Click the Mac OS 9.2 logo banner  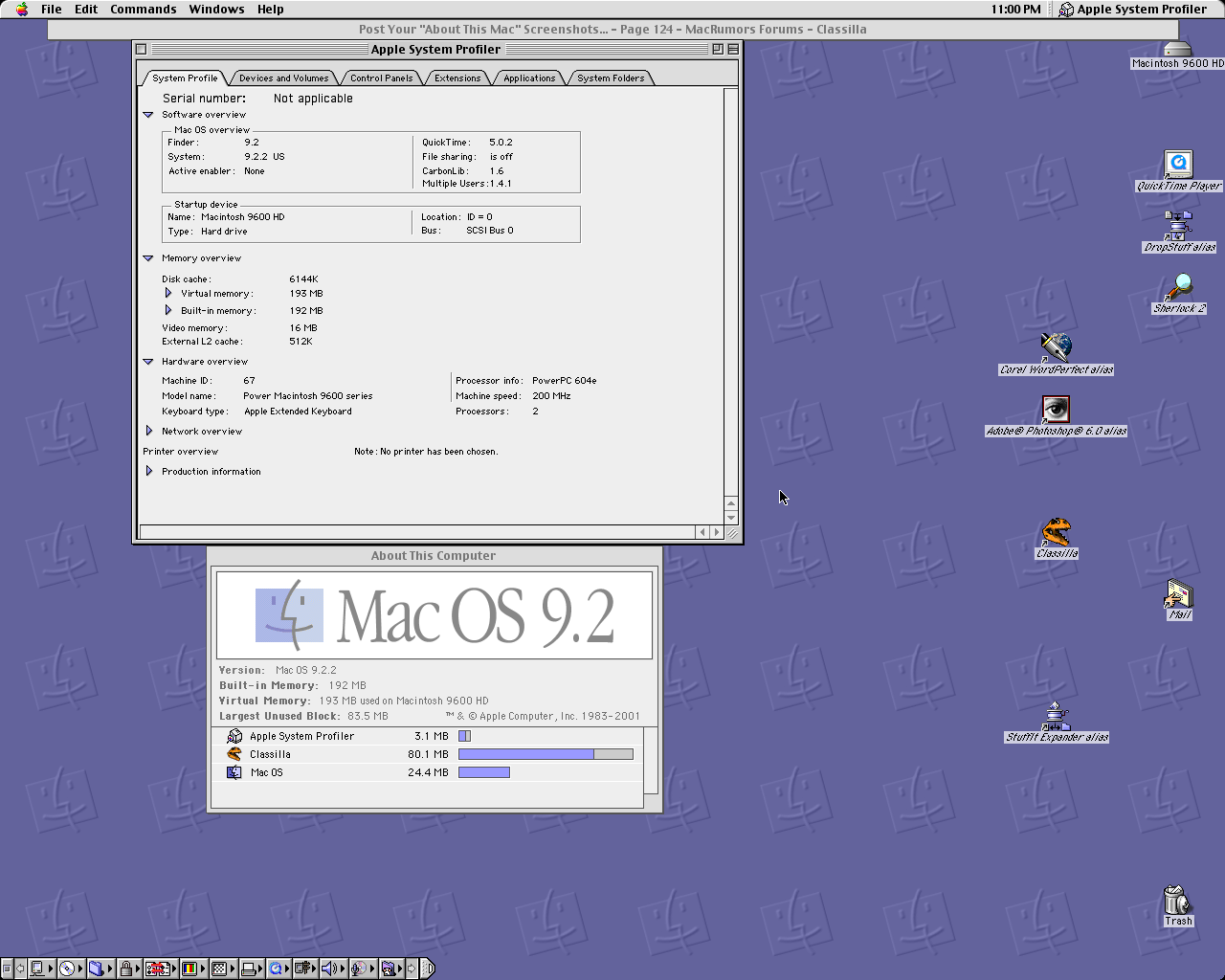pyautogui.click(x=434, y=615)
